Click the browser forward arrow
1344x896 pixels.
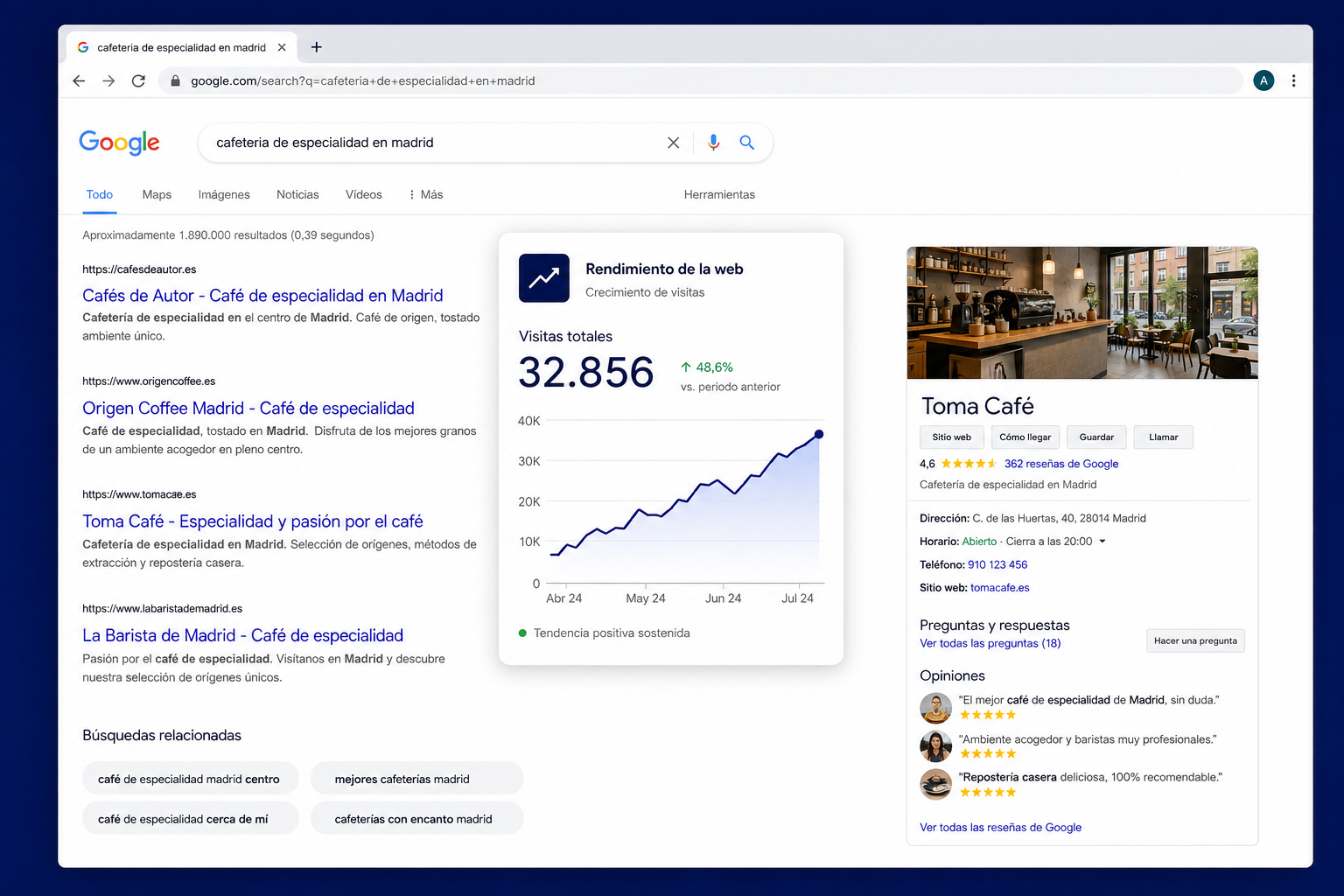click(108, 80)
